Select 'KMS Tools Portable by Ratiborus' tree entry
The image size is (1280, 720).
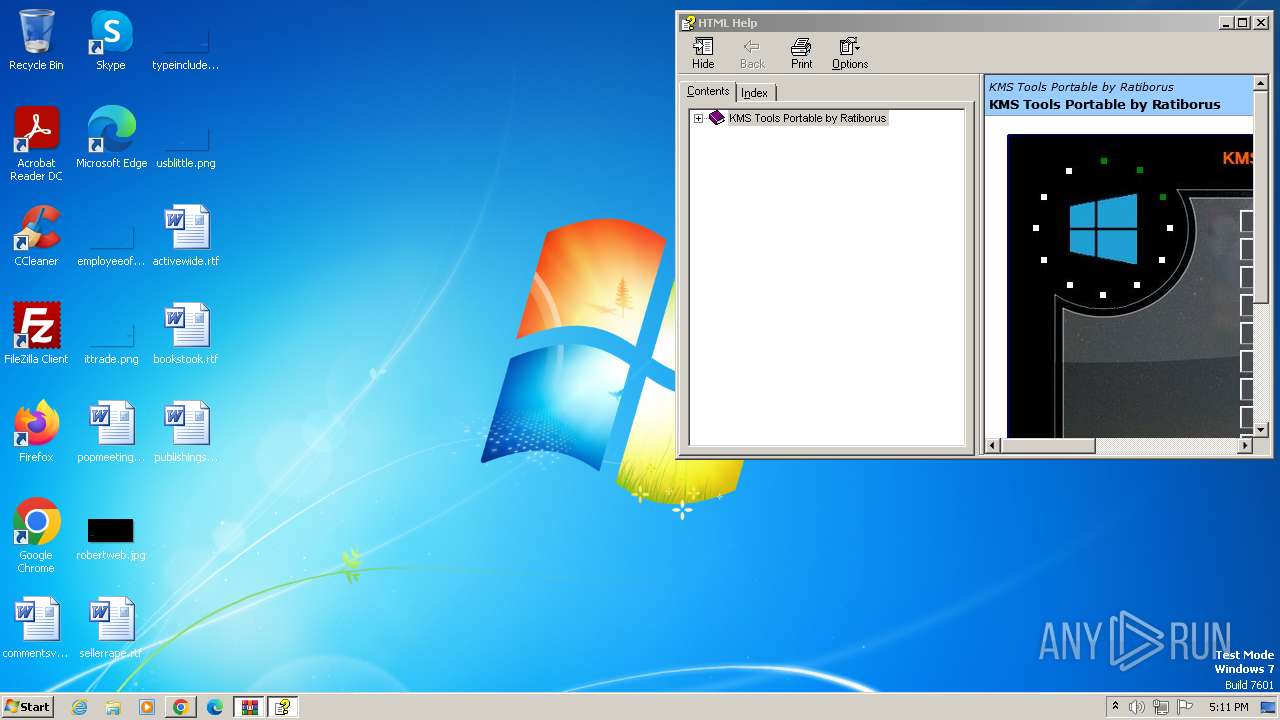[x=807, y=118]
